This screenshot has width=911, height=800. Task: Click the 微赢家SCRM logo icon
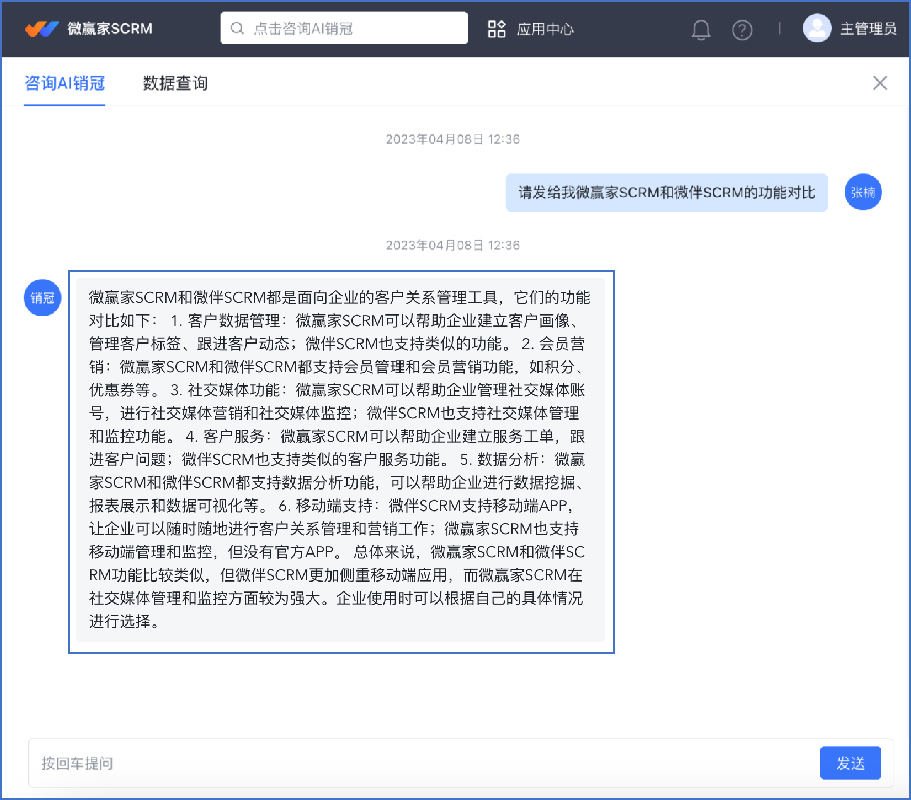pyautogui.click(x=43, y=28)
